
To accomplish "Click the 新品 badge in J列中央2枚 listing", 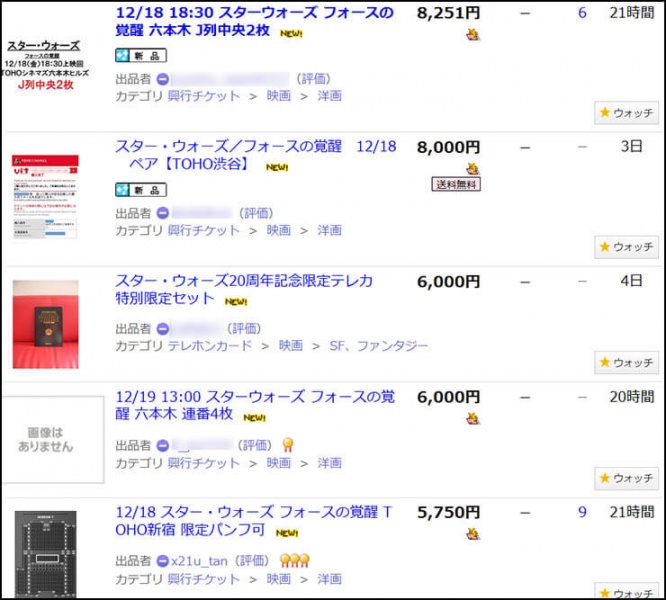I will click(141, 56).
